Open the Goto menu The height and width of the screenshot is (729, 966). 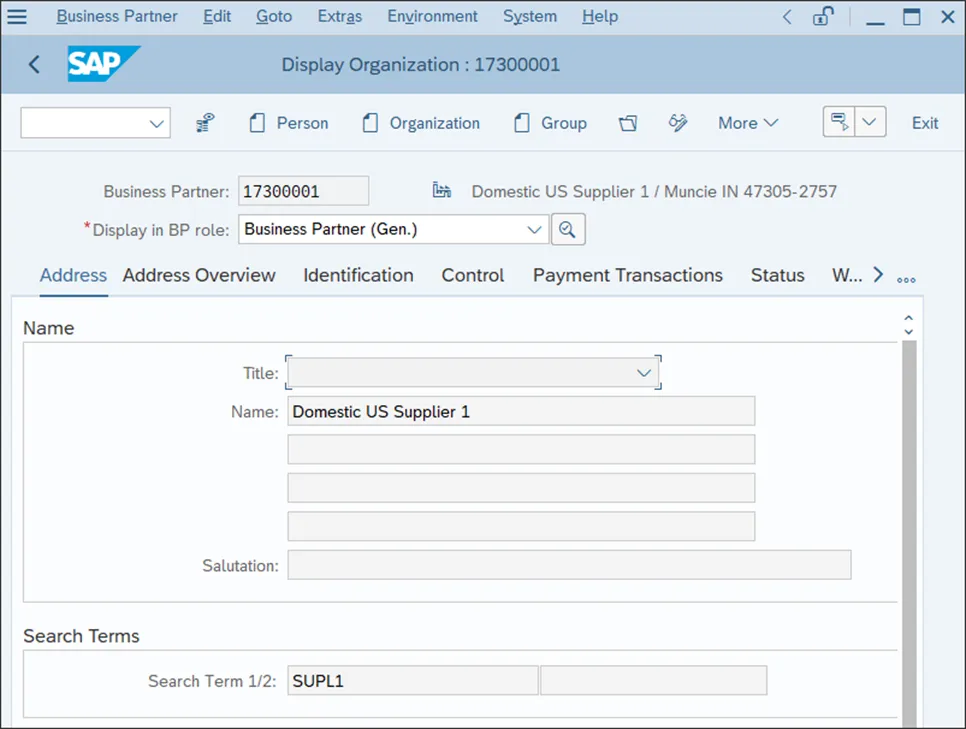(274, 16)
